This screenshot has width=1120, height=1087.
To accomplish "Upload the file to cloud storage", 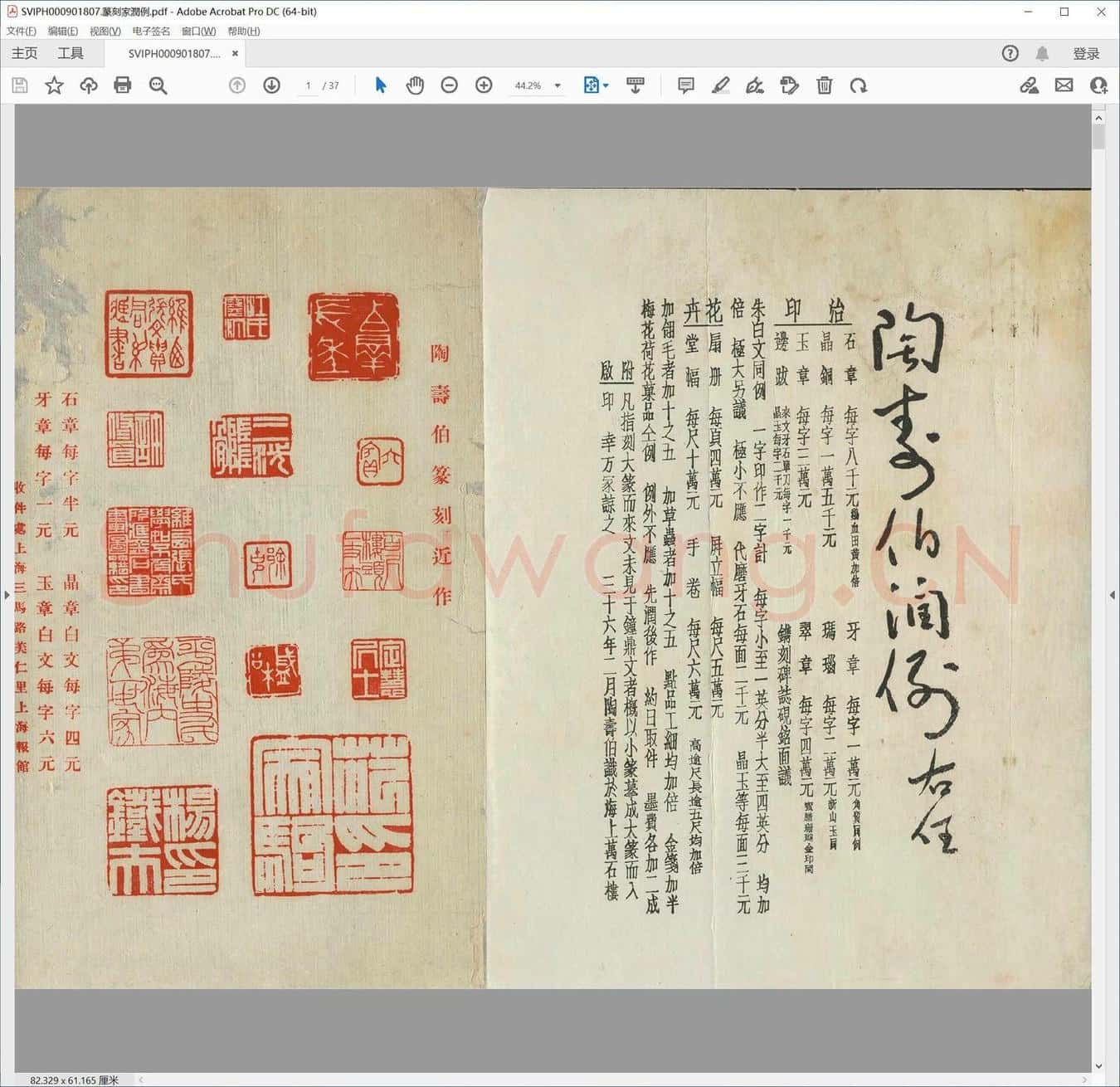I will point(89,85).
